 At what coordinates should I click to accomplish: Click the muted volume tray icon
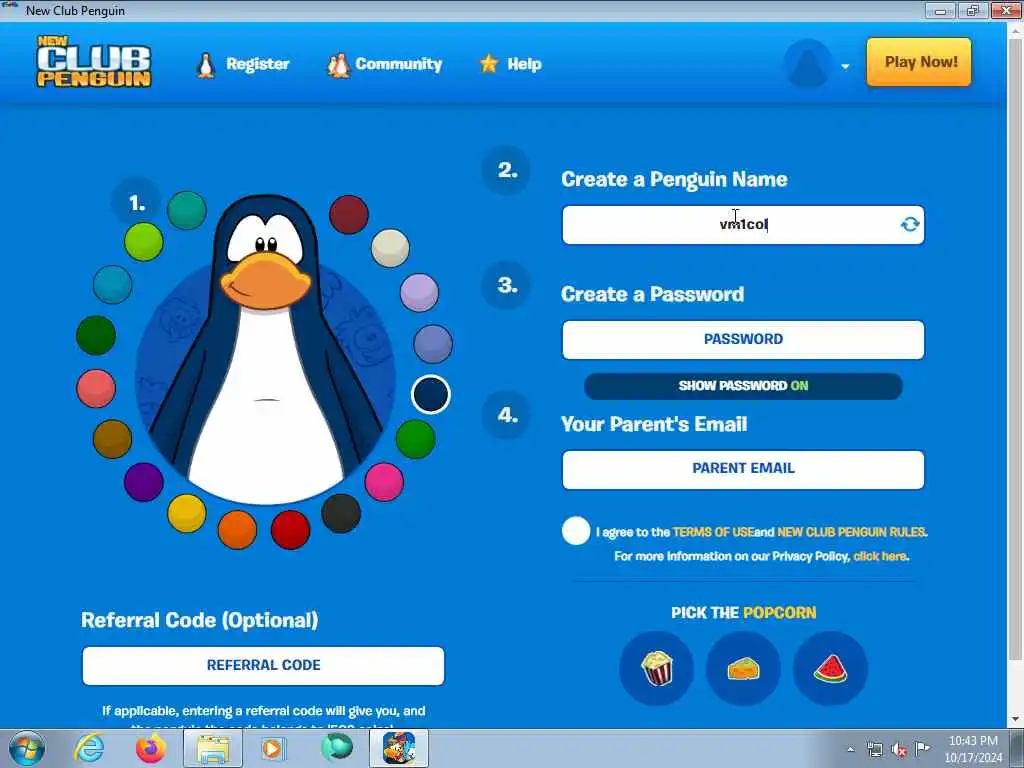coord(899,750)
